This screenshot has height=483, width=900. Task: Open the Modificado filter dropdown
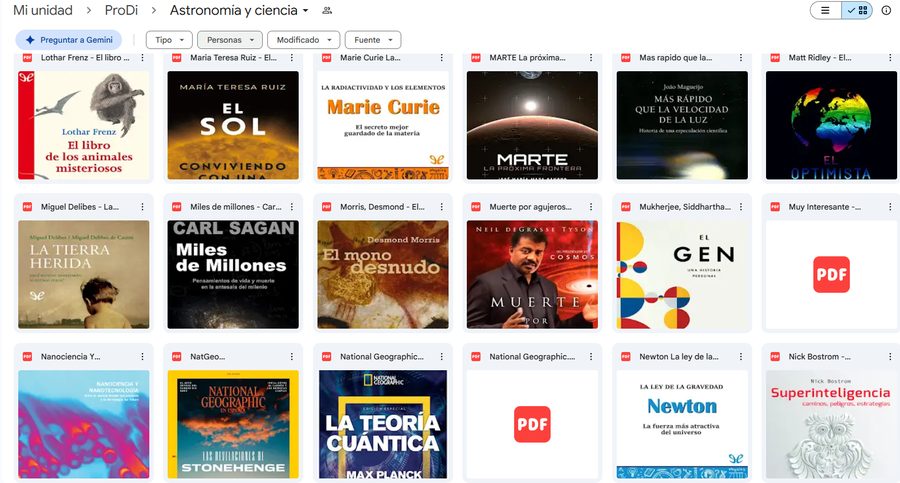pyautogui.click(x=304, y=40)
